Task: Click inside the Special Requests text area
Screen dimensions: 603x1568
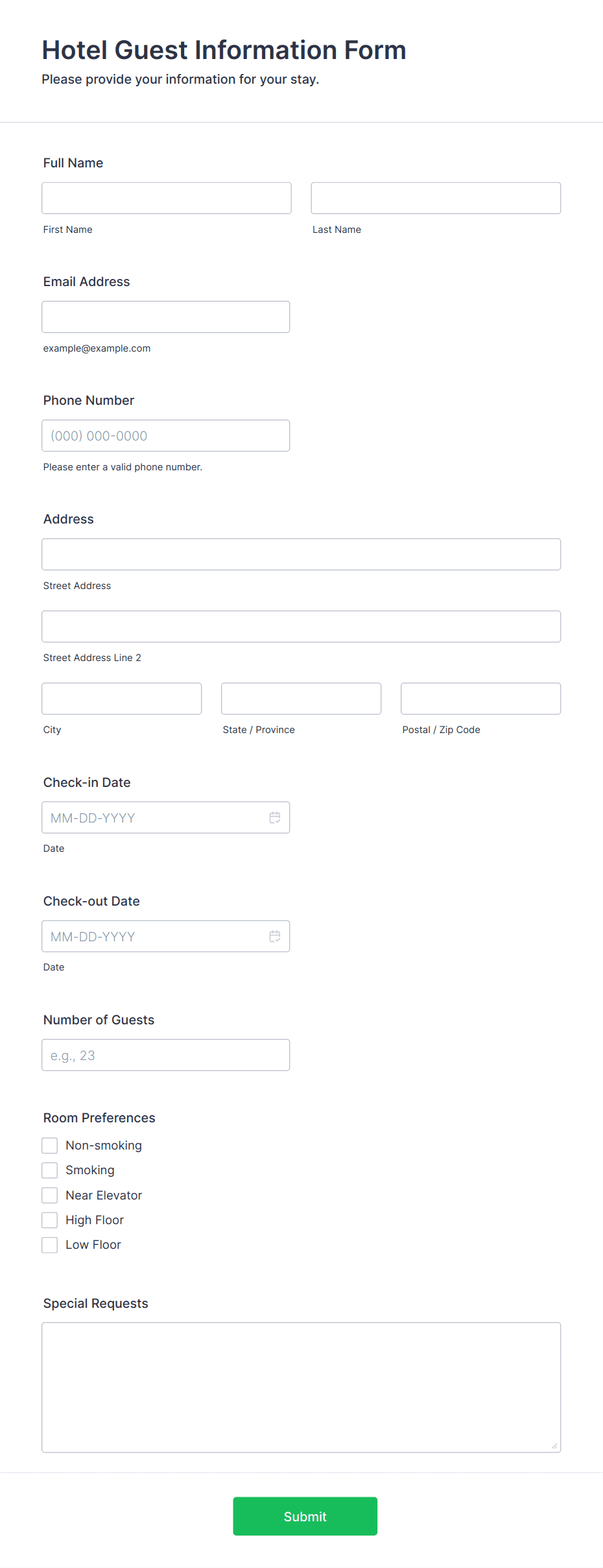Action: 301,1388
